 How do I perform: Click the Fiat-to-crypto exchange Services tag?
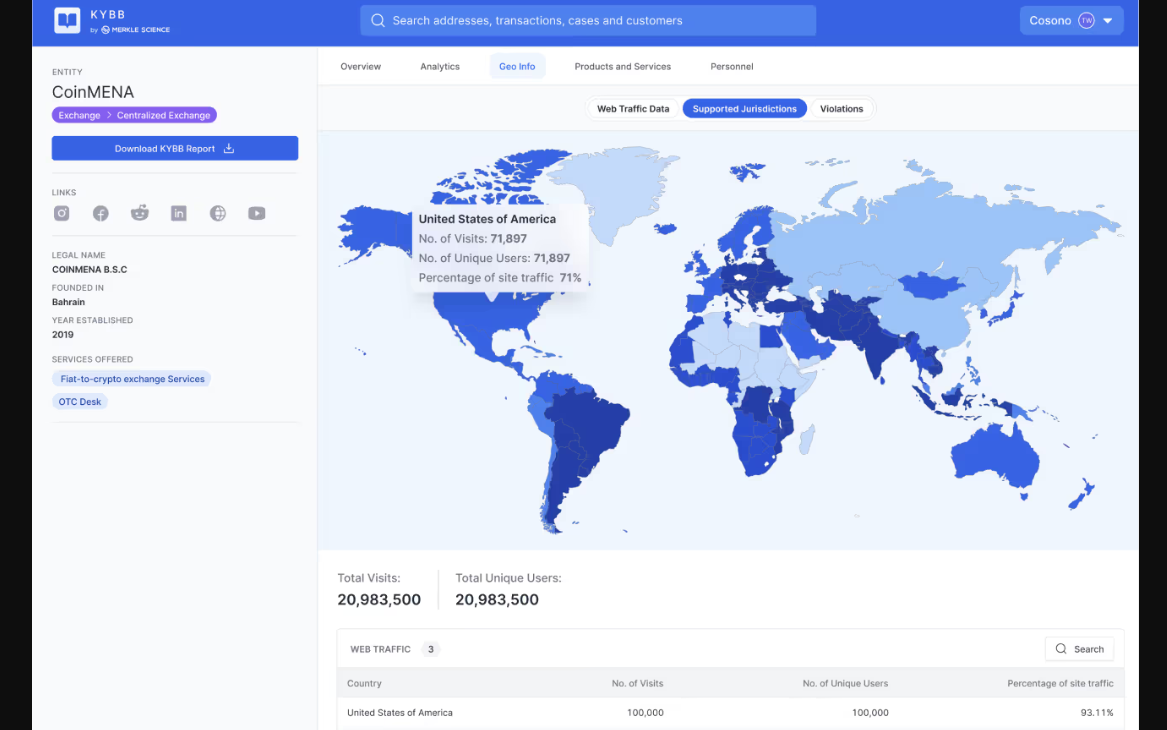click(132, 379)
